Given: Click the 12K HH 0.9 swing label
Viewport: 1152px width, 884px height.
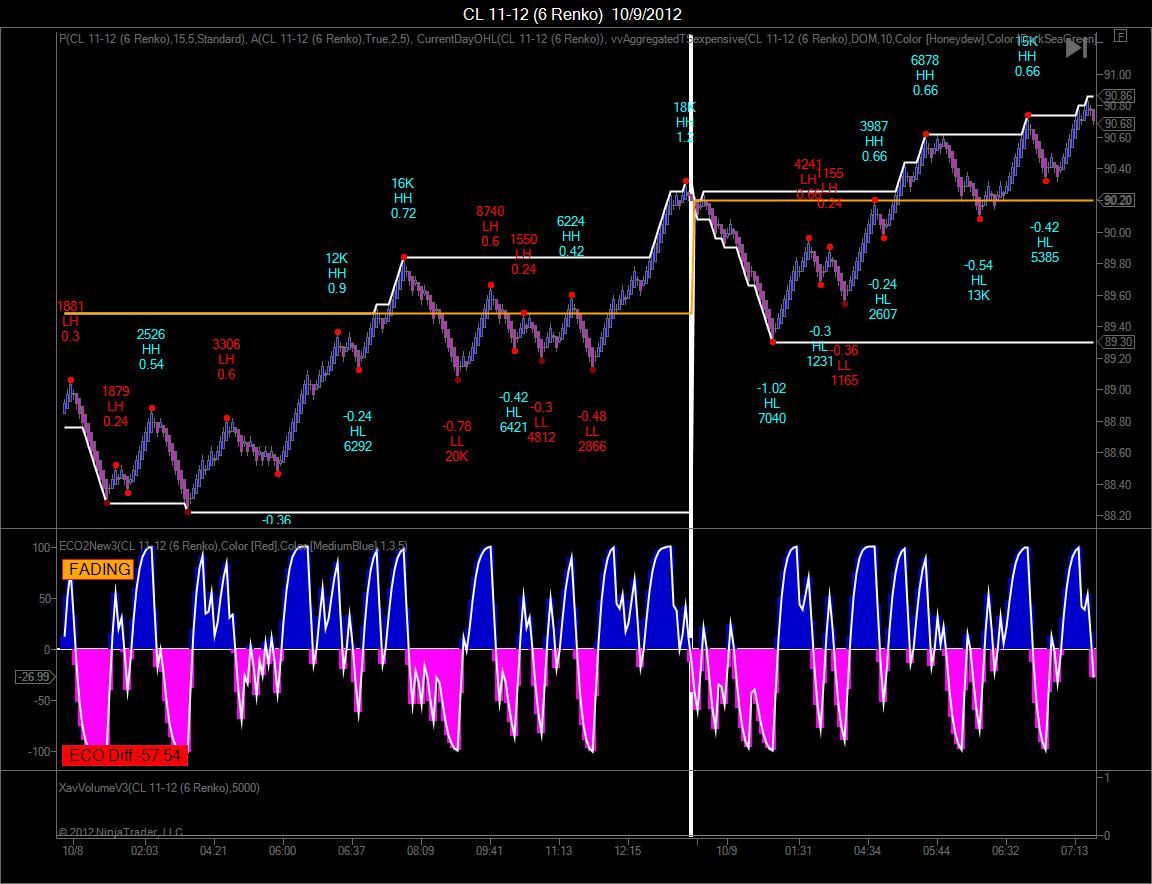Looking at the screenshot, I should click(x=336, y=273).
